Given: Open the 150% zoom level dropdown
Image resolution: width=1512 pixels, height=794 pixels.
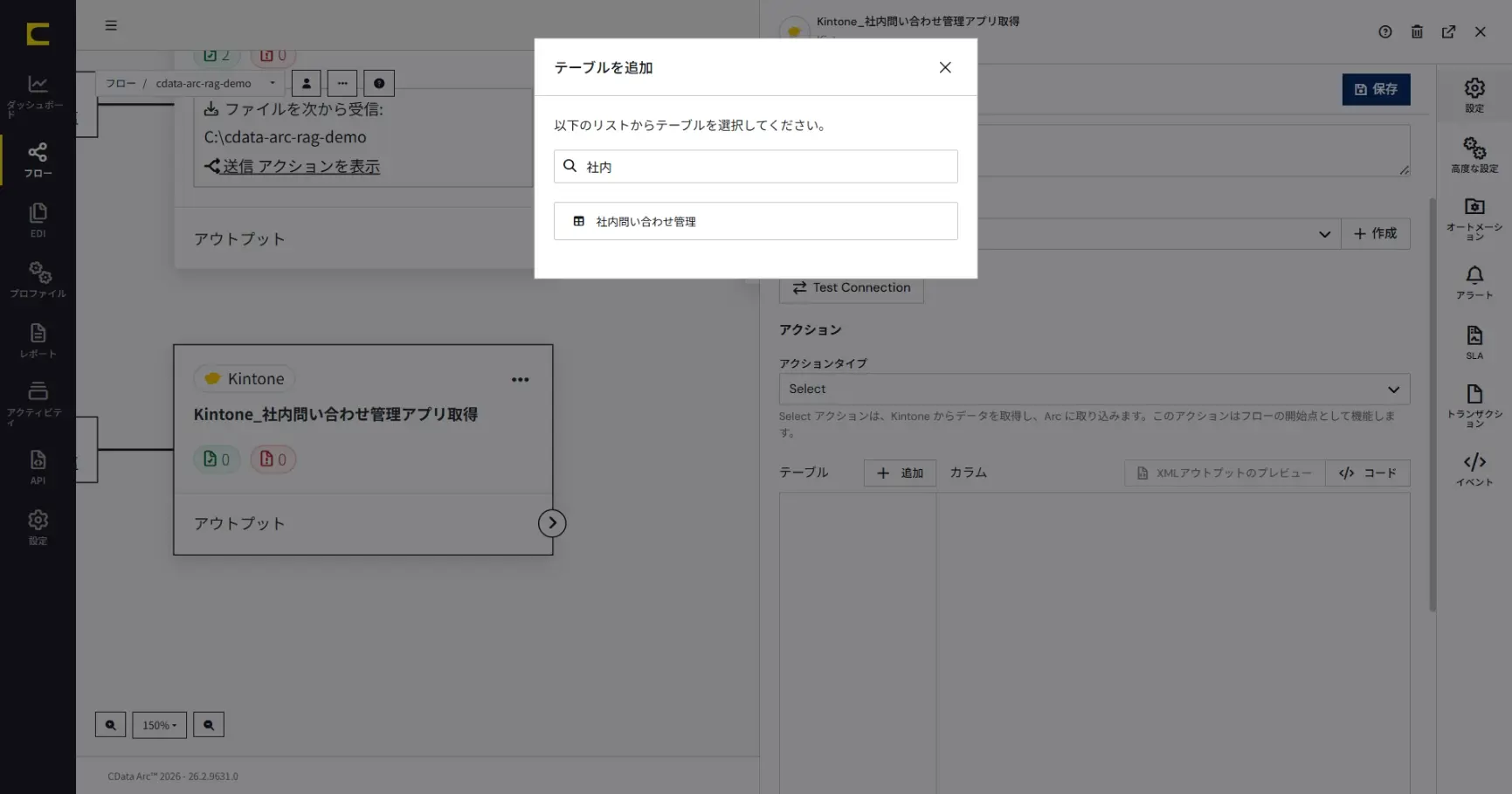Looking at the screenshot, I should tap(159, 725).
